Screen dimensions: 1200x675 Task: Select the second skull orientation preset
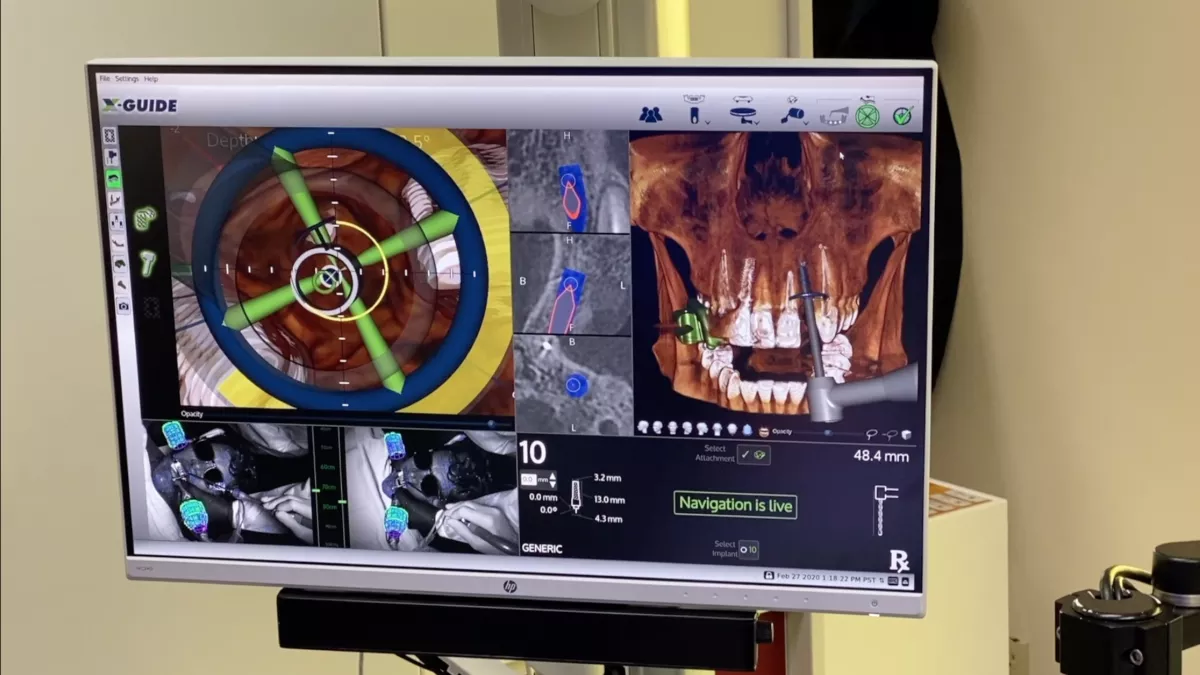tap(658, 428)
